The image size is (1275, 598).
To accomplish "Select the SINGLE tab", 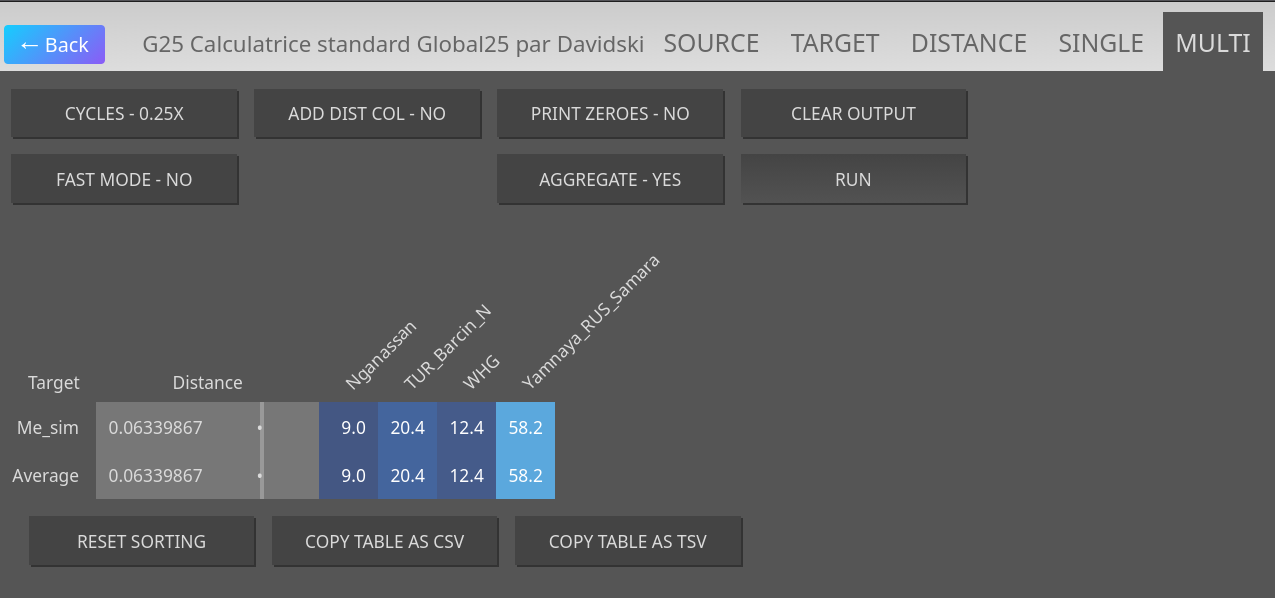I will (x=1101, y=43).
